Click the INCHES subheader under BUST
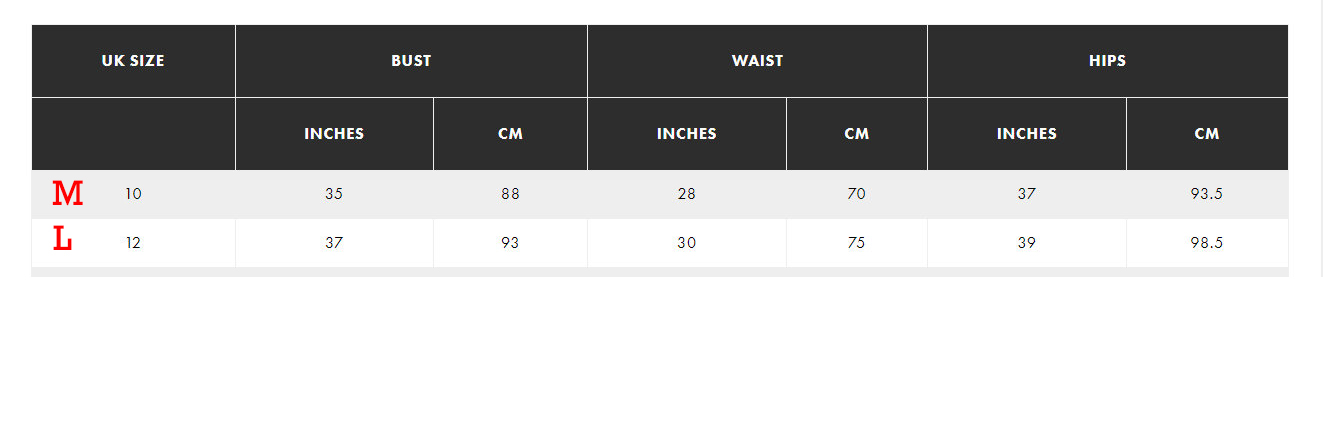 tap(334, 134)
